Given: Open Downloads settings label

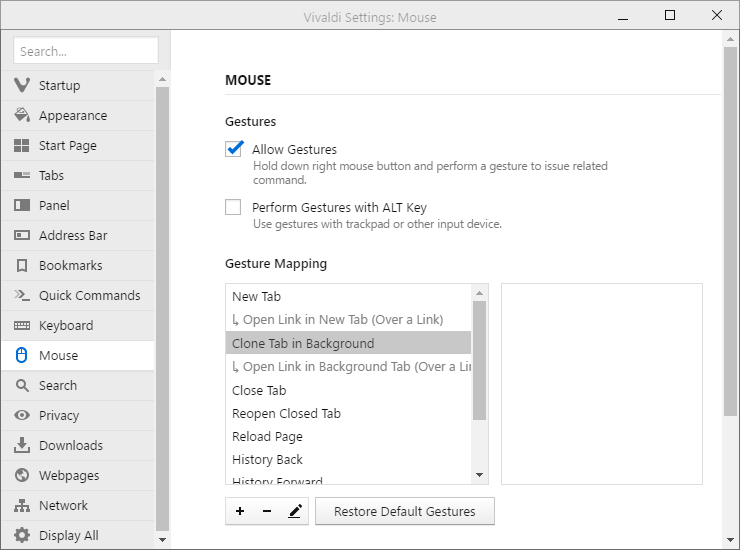Looking at the screenshot, I should click(71, 445).
